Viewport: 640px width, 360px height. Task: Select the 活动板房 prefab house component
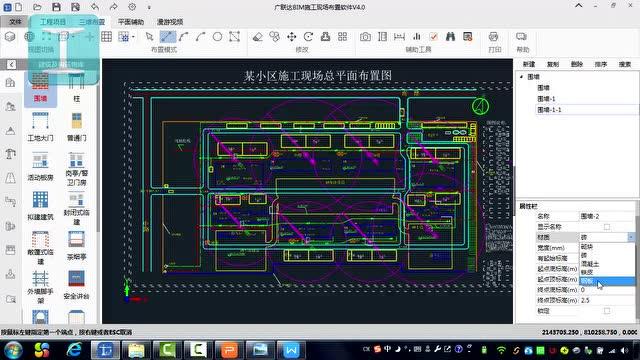click(40, 167)
